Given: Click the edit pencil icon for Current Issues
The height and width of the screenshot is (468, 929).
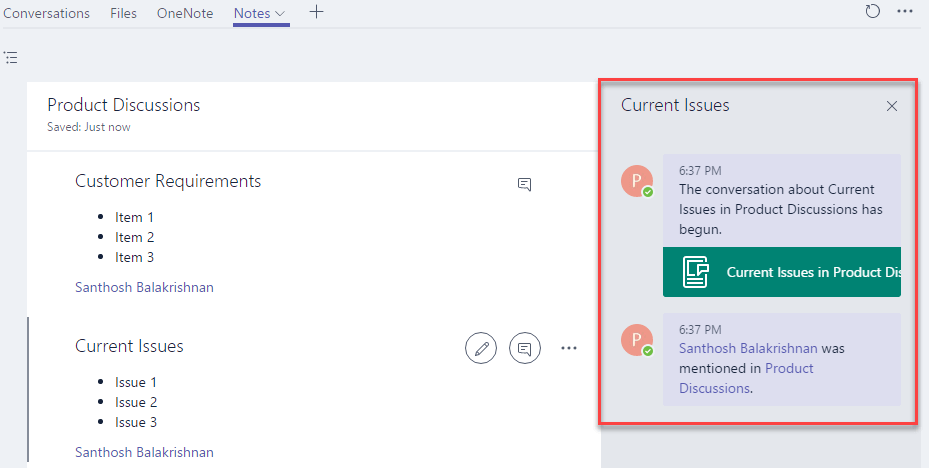Looking at the screenshot, I should point(481,348).
